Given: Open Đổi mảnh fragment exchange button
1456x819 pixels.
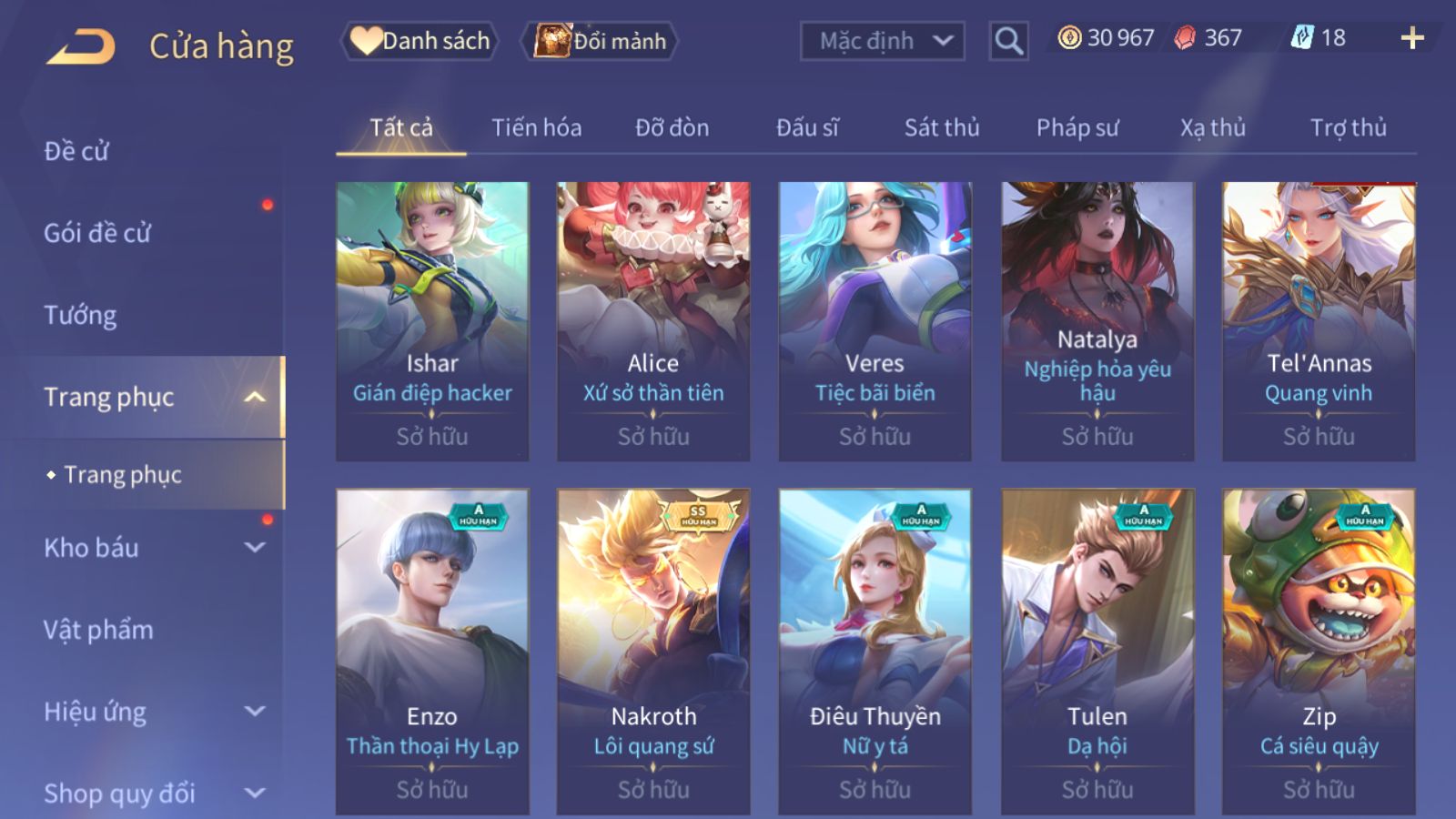Looking at the screenshot, I should [x=600, y=41].
